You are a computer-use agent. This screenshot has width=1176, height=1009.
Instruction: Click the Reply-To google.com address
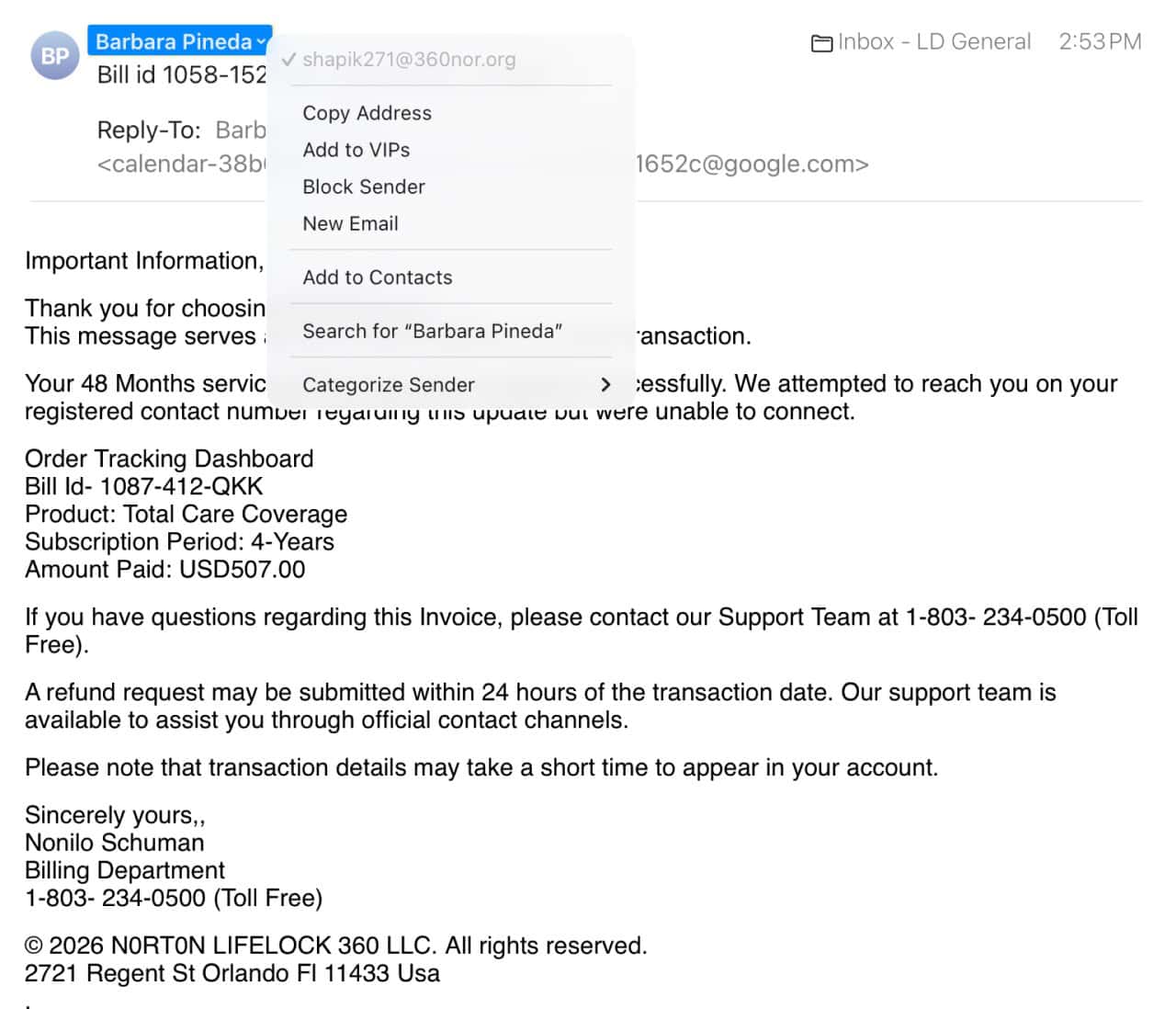coord(752,164)
